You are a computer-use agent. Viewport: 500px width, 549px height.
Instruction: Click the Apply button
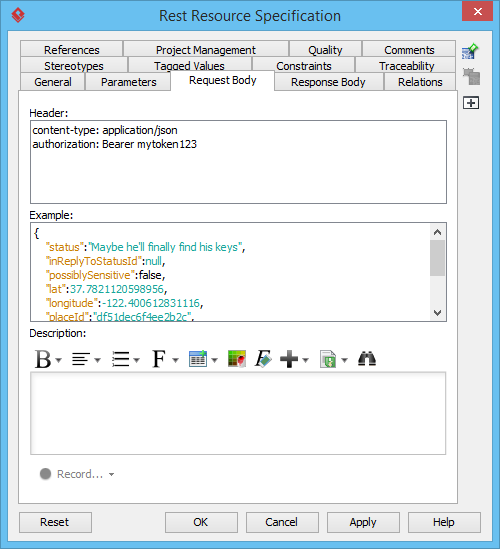pyautogui.click(x=363, y=522)
